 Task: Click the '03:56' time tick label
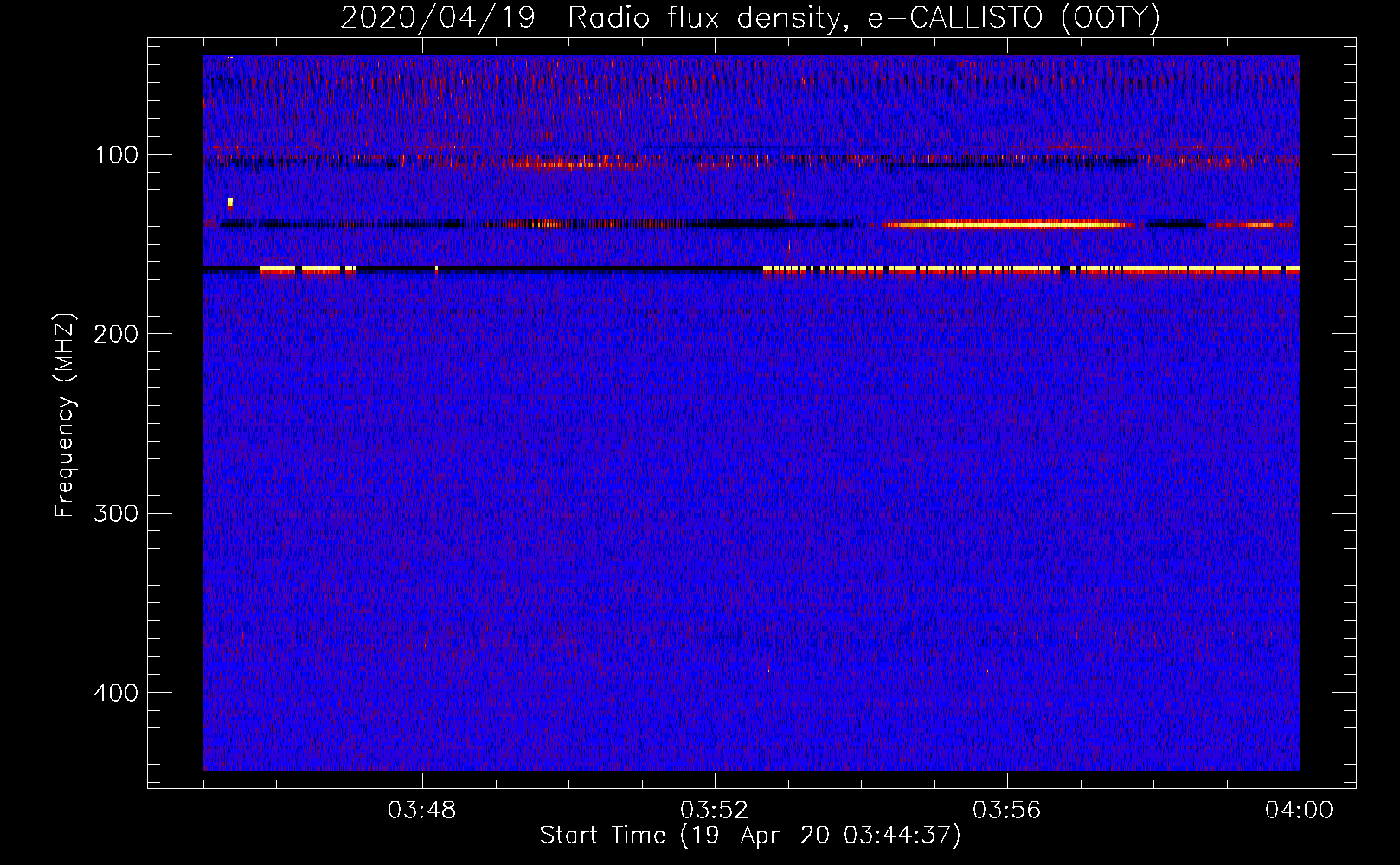pyautogui.click(x=1006, y=811)
